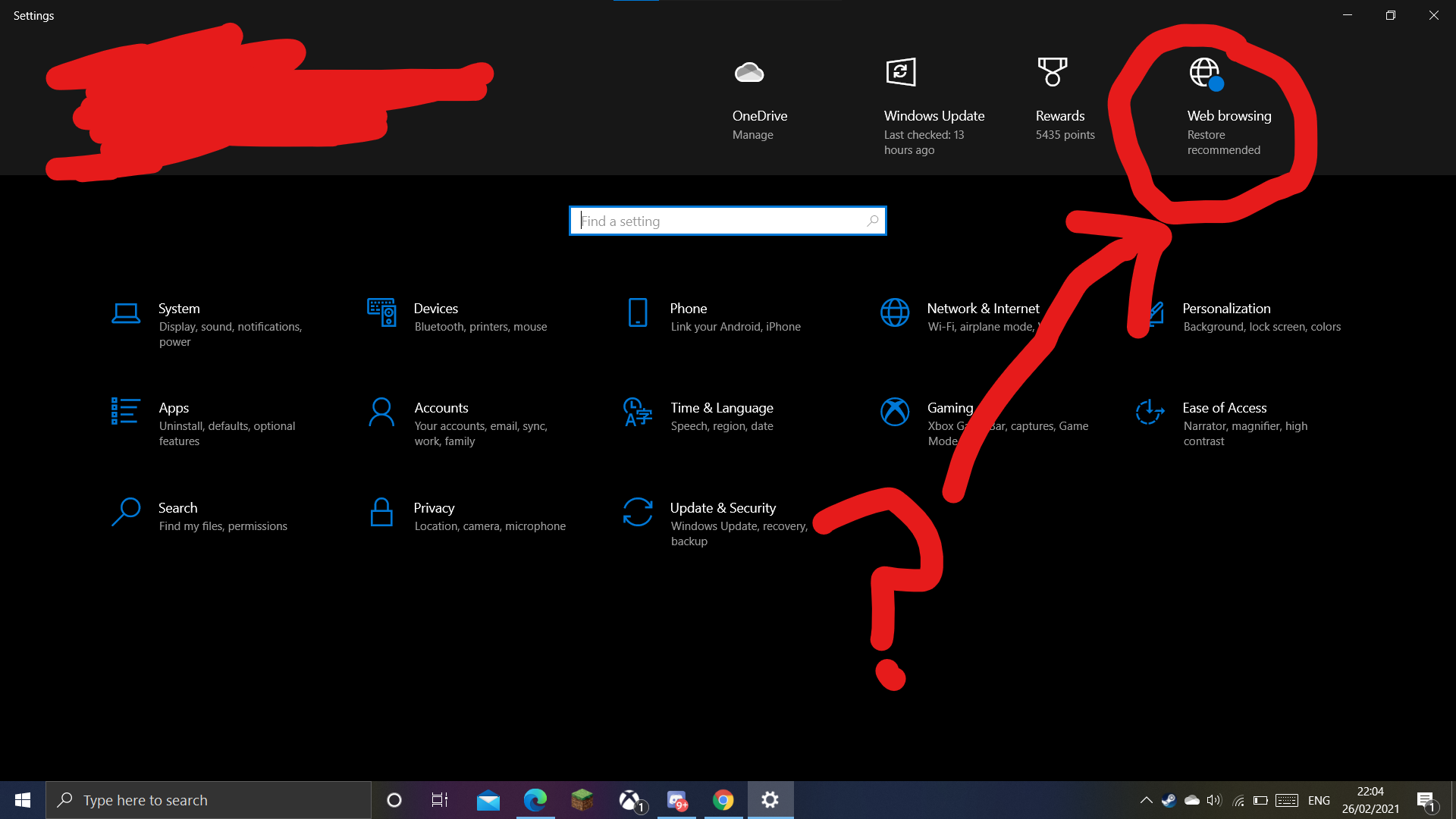Click 'Speech, region, date' description
Screen dimensions: 1456x819
pyautogui.click(x=722, y=426)
